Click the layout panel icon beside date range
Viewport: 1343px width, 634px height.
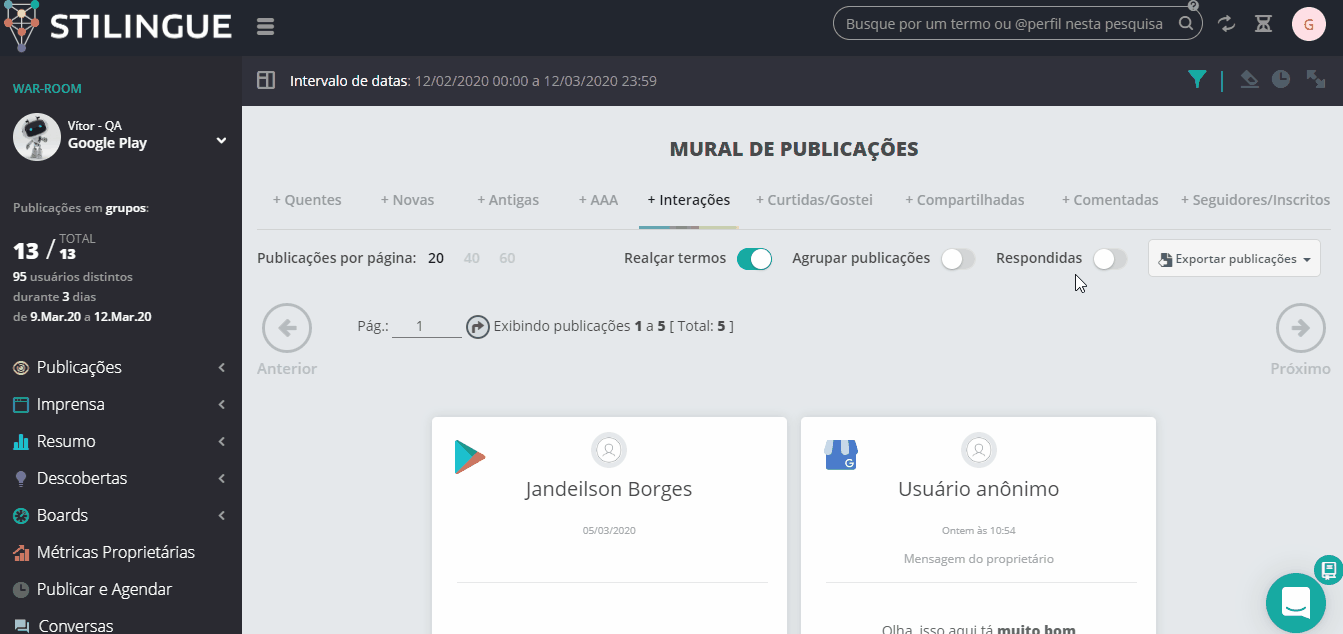click(x=266, y=80)
